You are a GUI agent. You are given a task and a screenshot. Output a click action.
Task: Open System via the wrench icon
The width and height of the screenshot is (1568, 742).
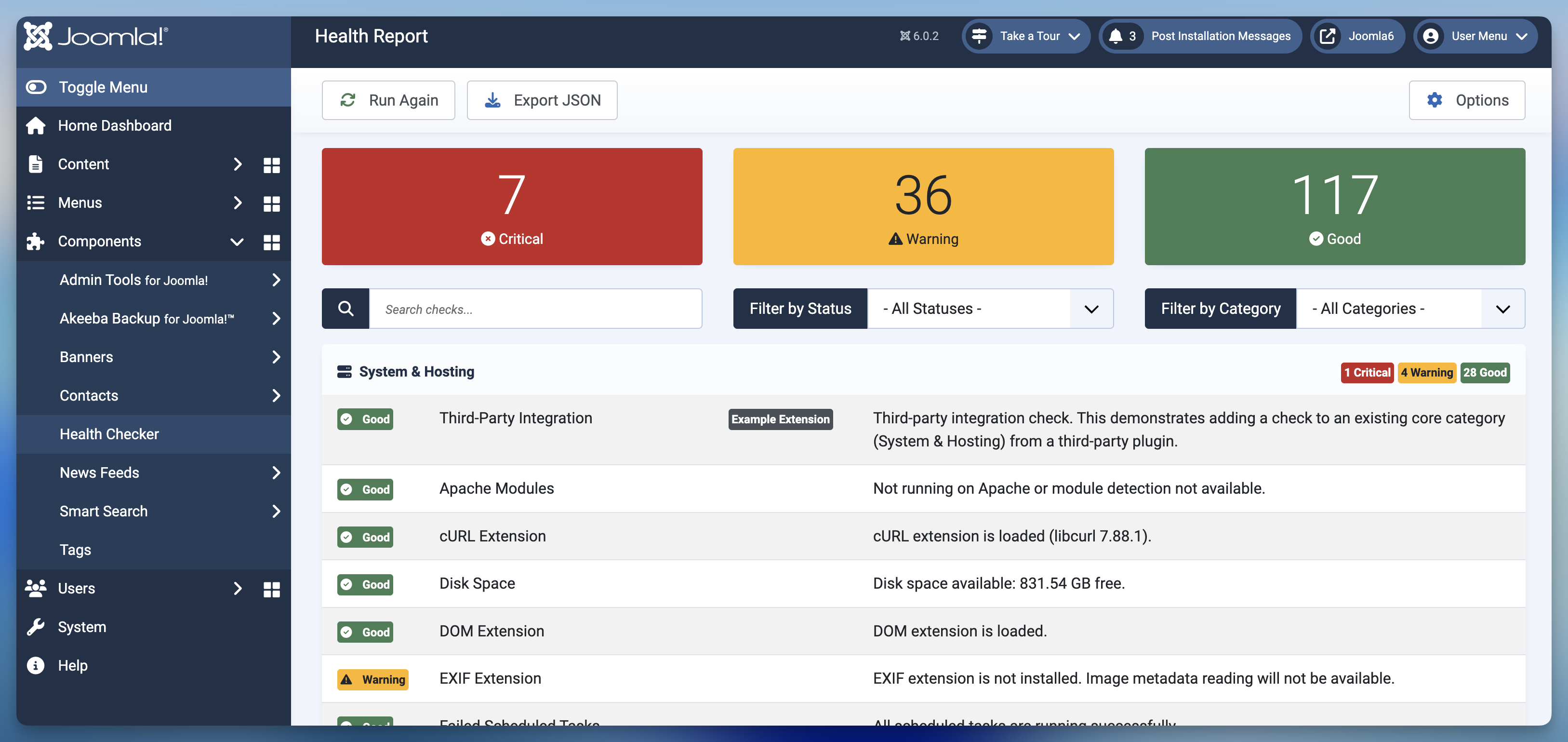[x=35, y=626]
